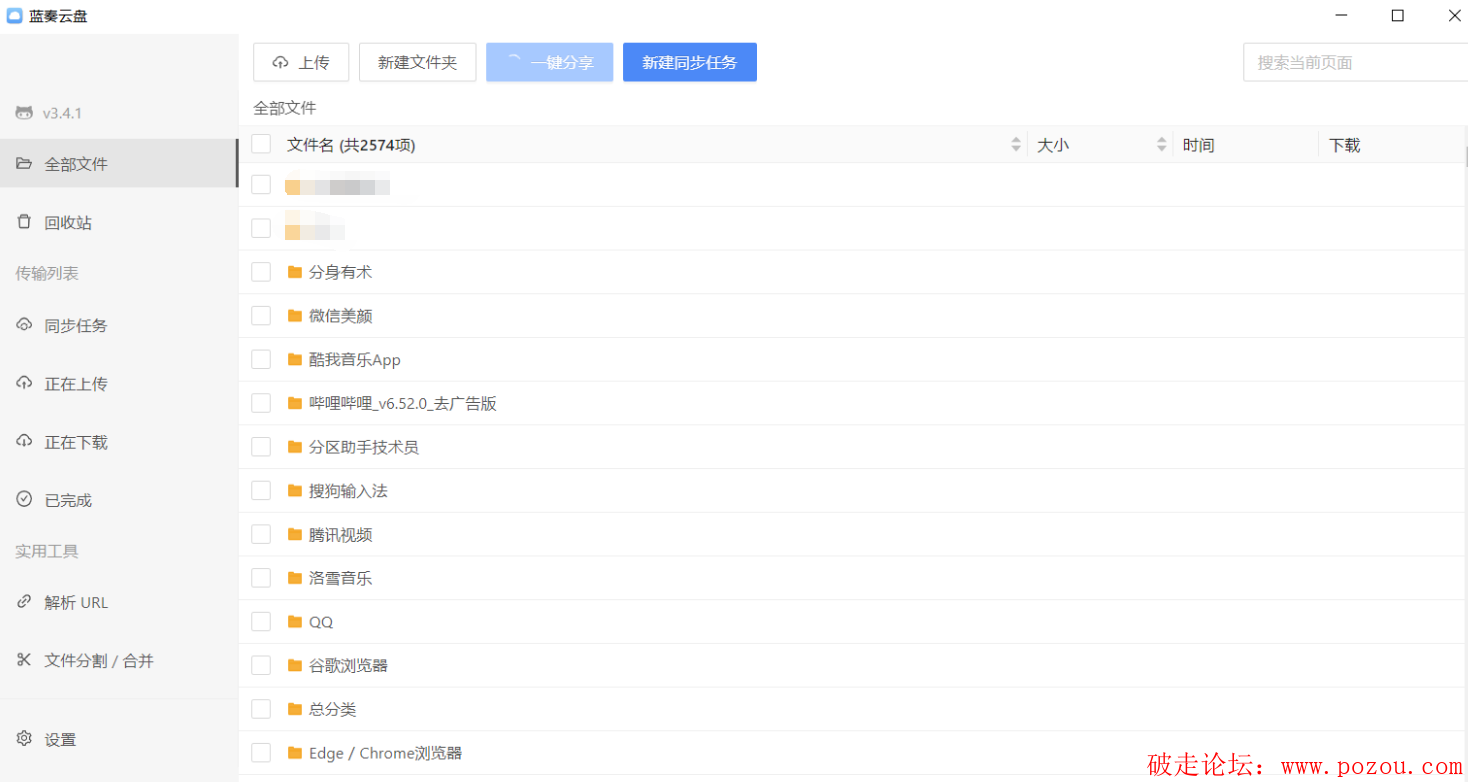Screen dimensions: 1468x782
Task: Click the cloud sync icon for 同步任务
Action: 24,325
